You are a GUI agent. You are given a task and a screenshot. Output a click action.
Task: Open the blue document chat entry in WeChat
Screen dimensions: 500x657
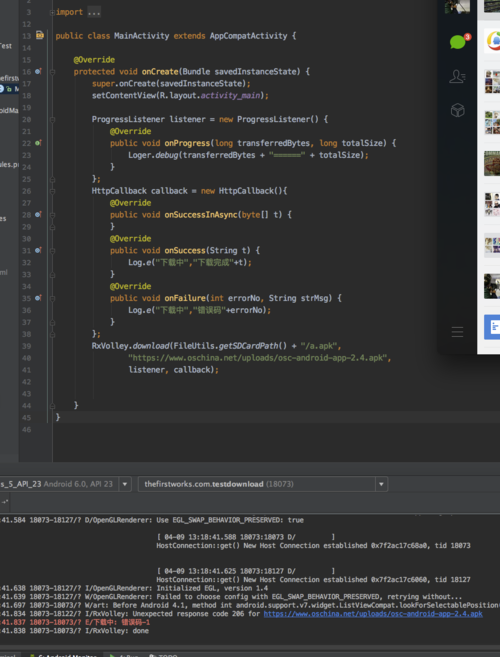click(492, 327)
